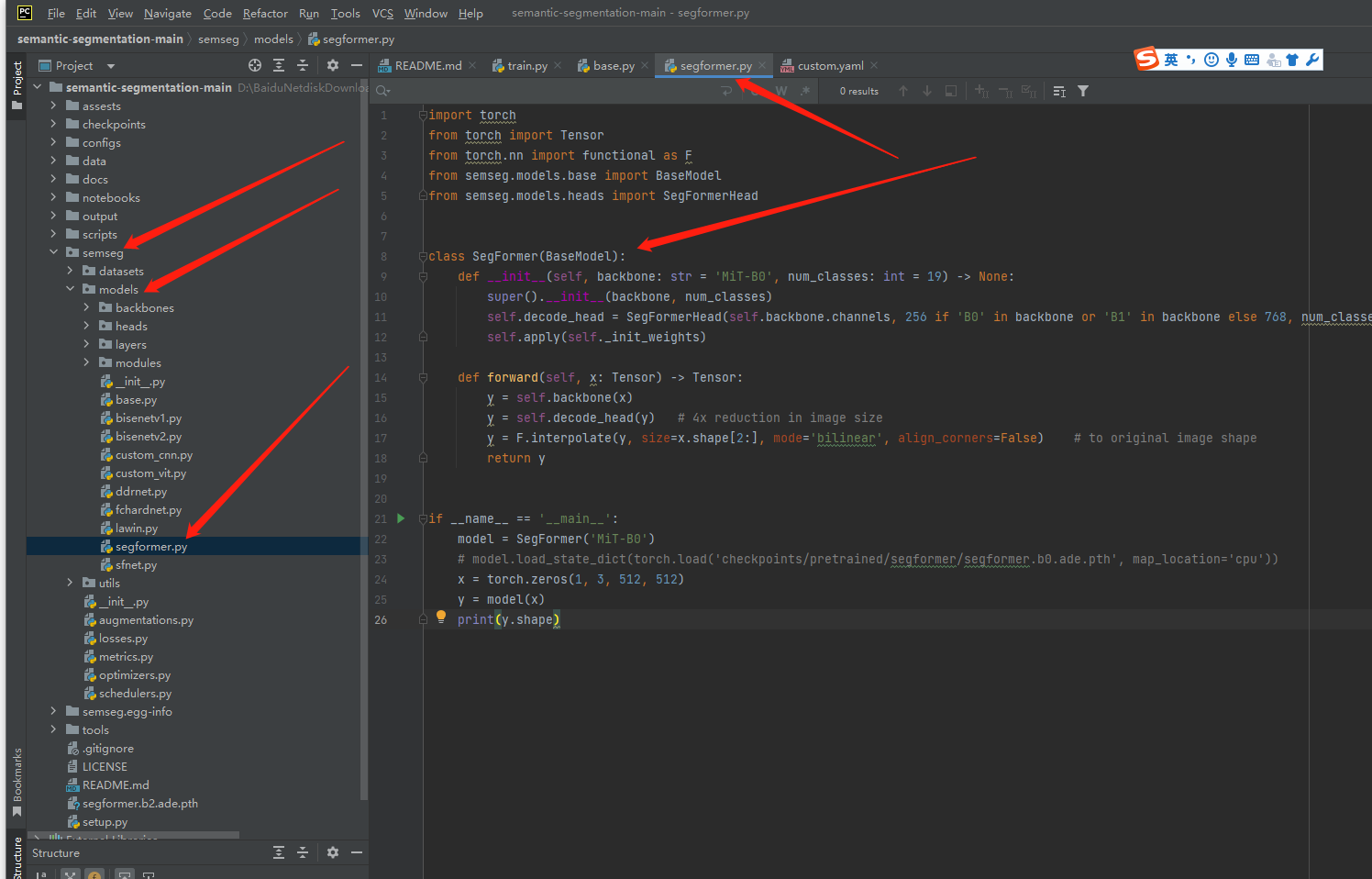1372x879 pixels.
Task: Click in the search text input field
Action: [550, 91]
